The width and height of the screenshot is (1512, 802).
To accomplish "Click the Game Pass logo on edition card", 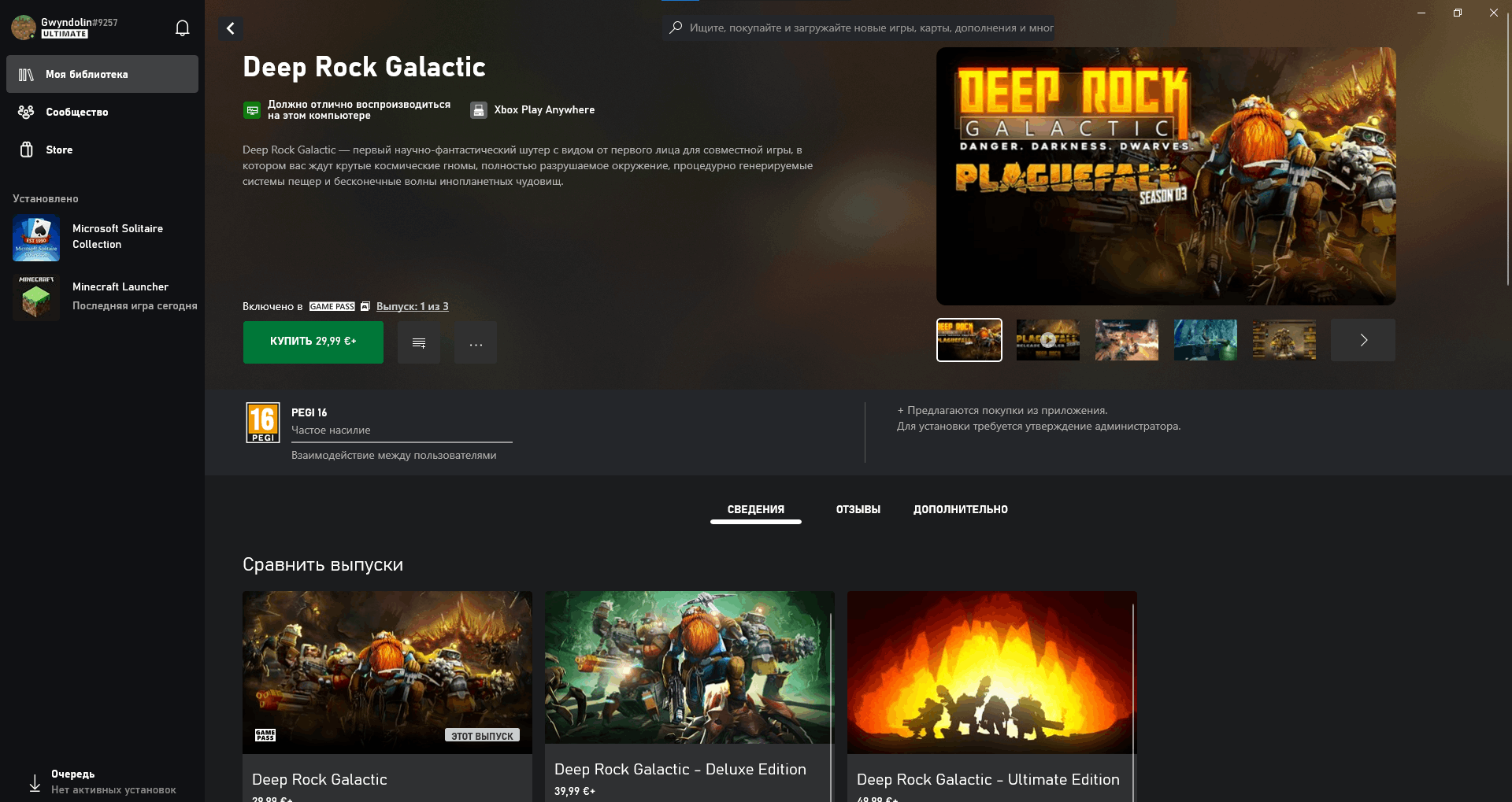I will click(x=265, y=735).
